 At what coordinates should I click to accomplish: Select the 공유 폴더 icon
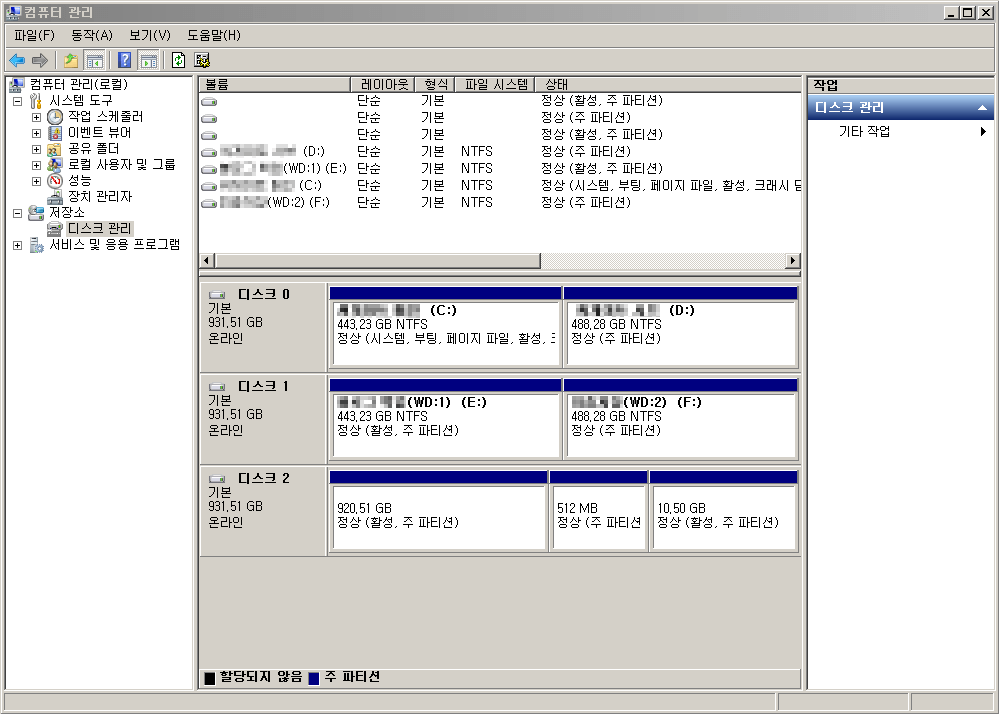coord(55,149)
